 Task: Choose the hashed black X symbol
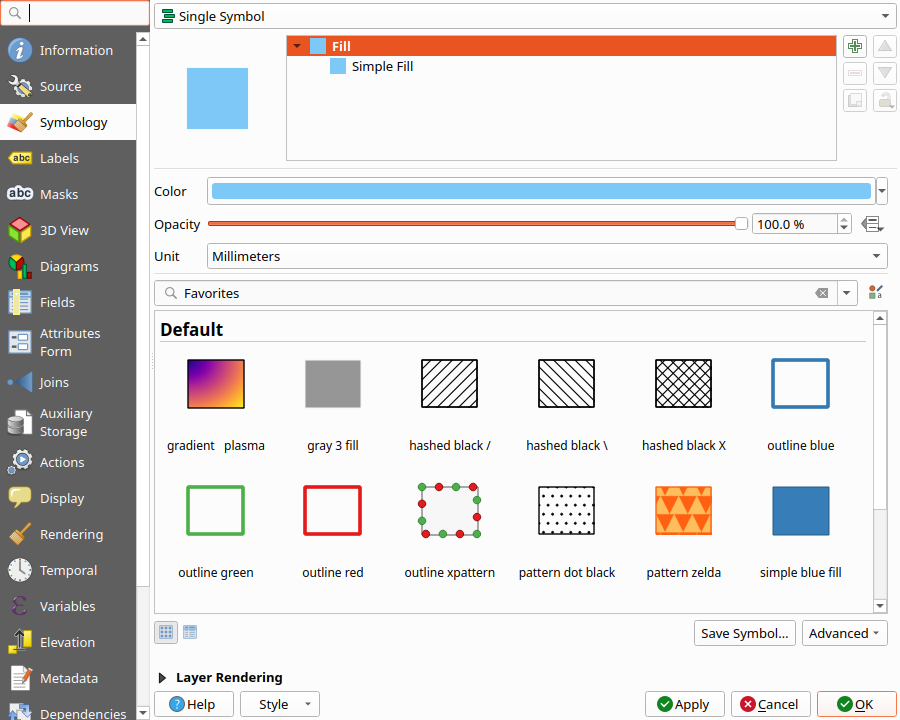684,405
